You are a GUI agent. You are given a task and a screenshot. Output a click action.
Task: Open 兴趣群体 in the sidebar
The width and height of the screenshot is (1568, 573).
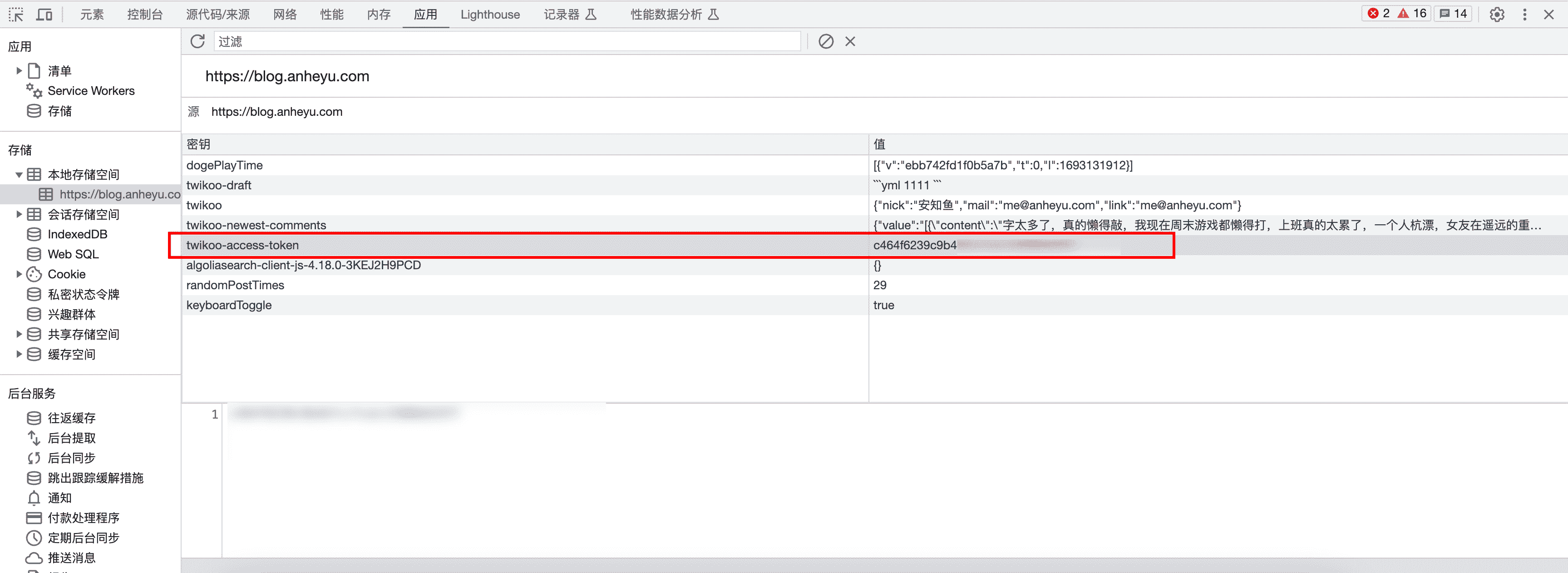click(x=71, y=315)
